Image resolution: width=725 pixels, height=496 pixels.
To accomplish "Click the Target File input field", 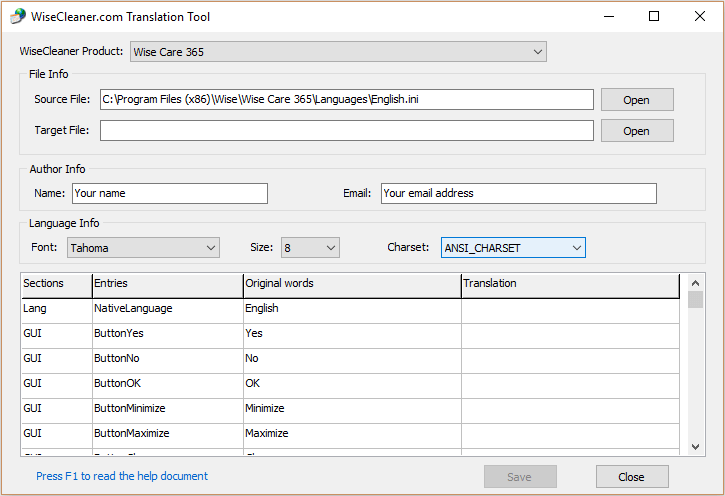I will tap(347, 130).
